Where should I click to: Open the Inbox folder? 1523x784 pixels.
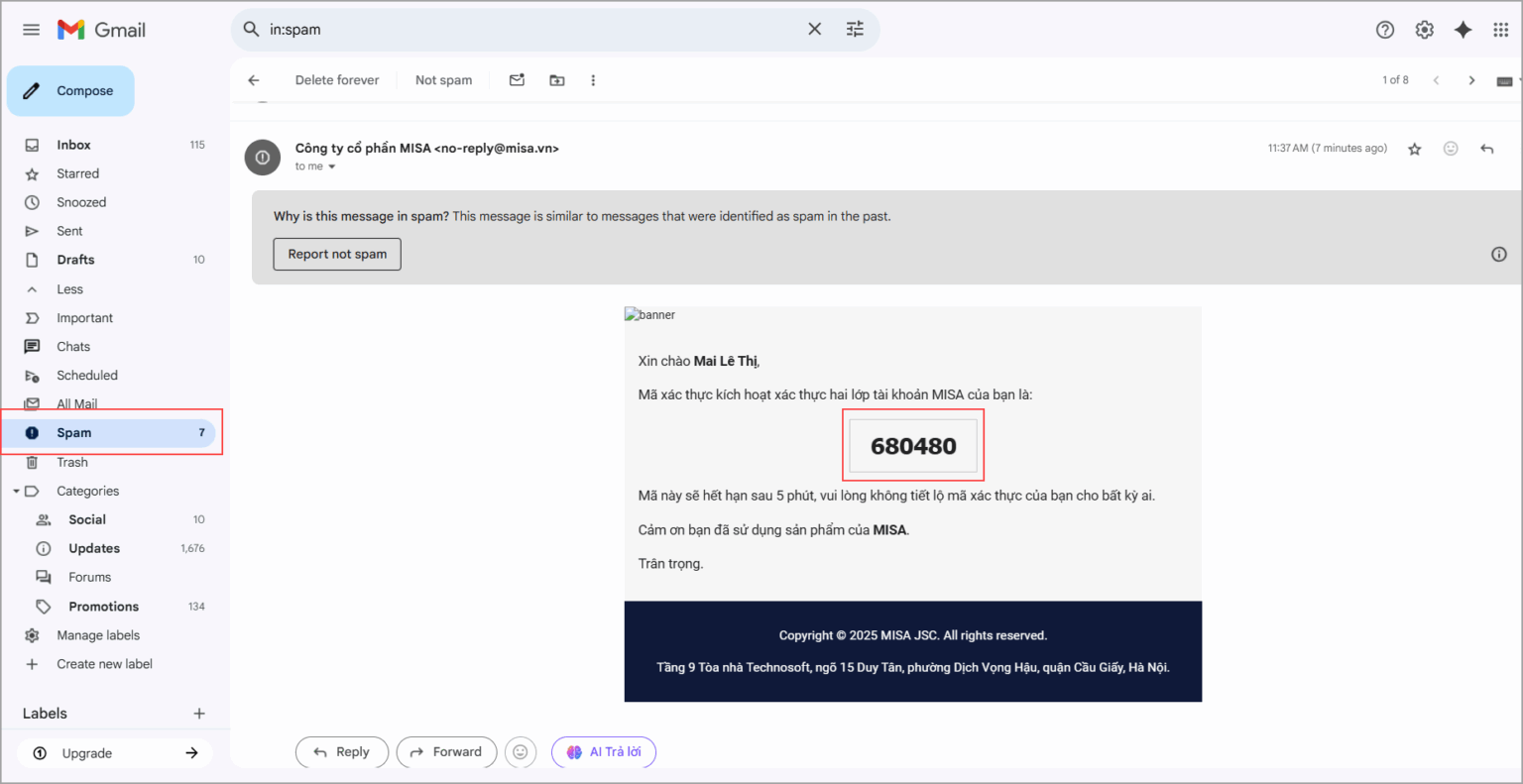(73, 145)
